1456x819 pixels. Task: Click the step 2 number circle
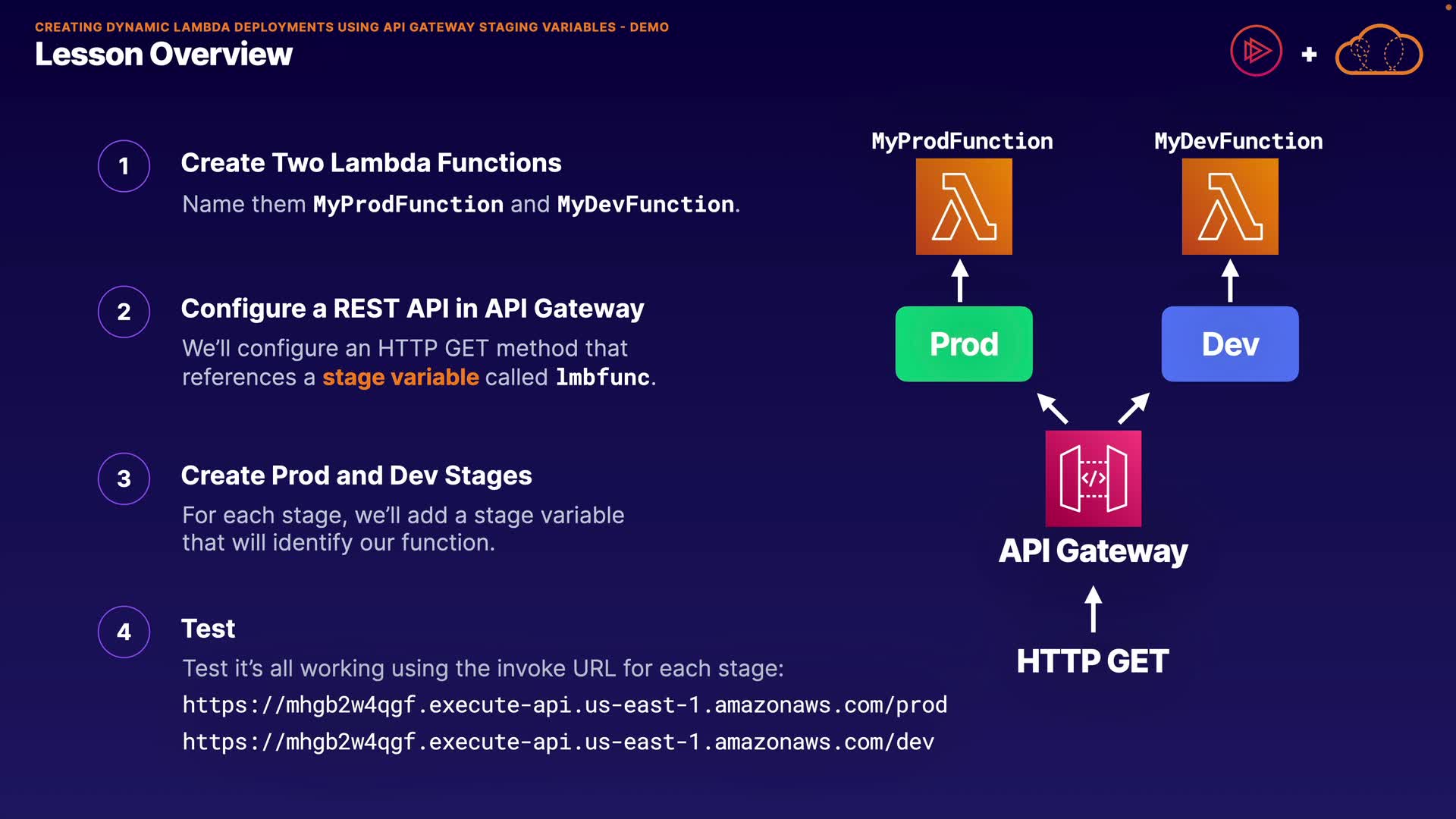click(x=124, y=312)
